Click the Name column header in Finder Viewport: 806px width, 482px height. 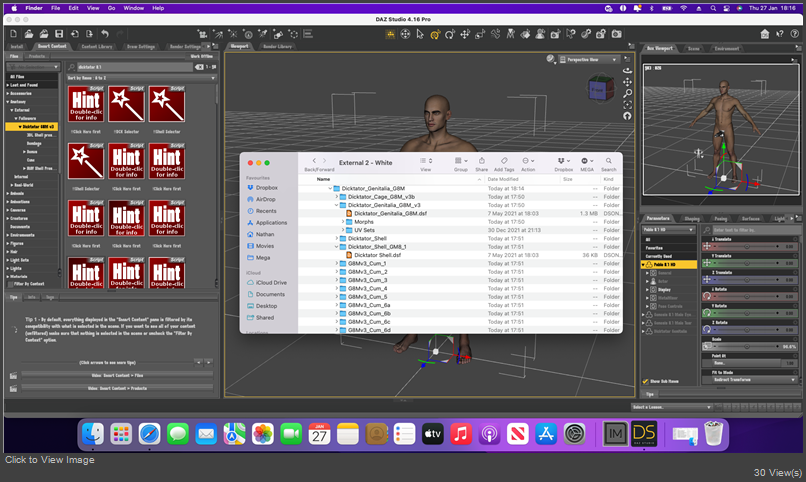point(323,179)
